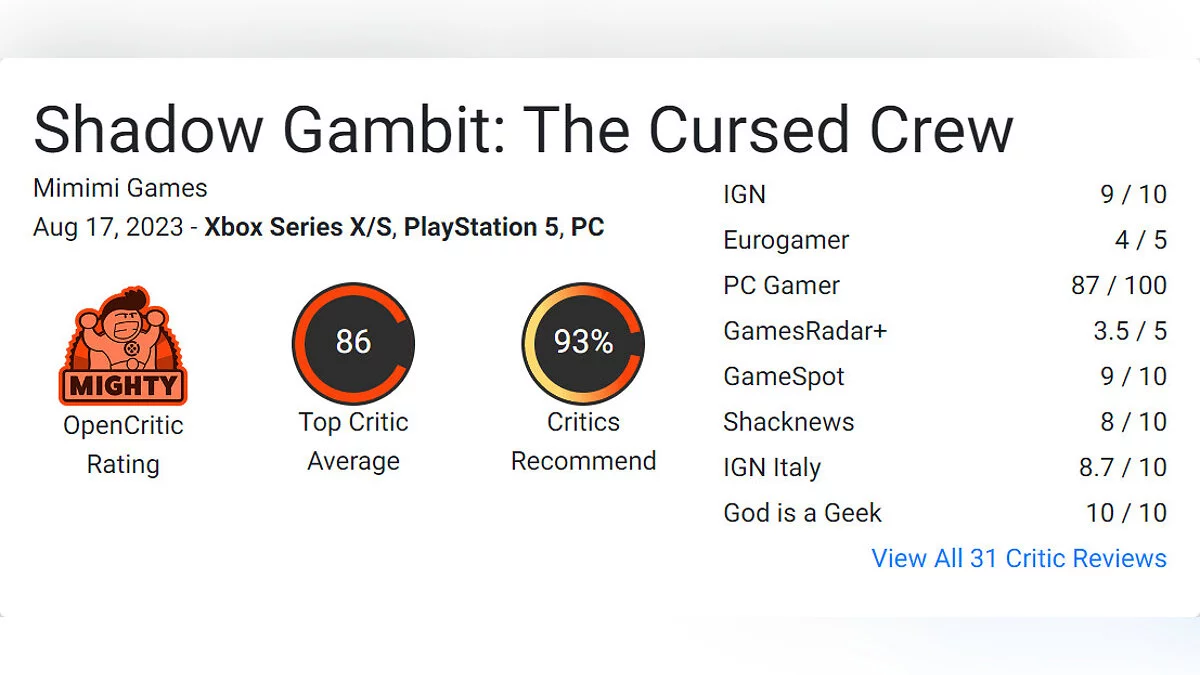
Task: Open the Shadow Gambit: The Cursed Crew title
Action: pyautogui.click(x=523, y=128)
